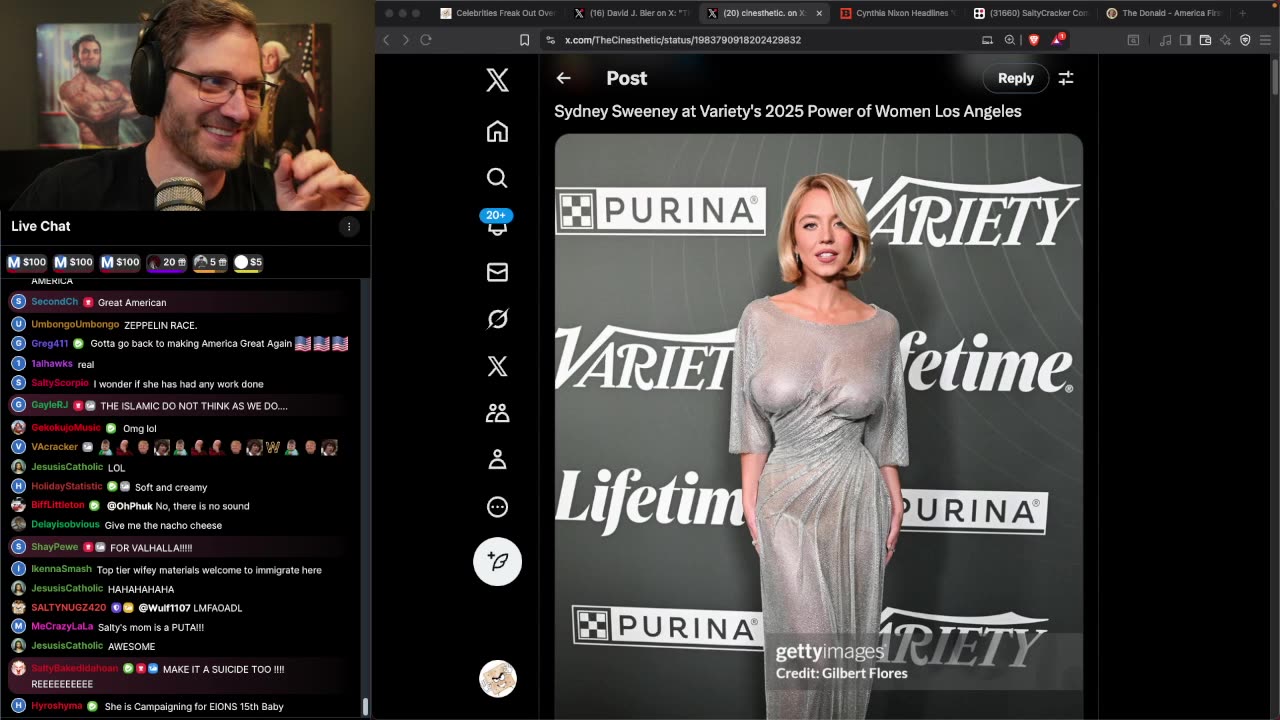The image size is (1280, 720).
Task: Click username Hyroshyma in chat
Action: [57, 706]
